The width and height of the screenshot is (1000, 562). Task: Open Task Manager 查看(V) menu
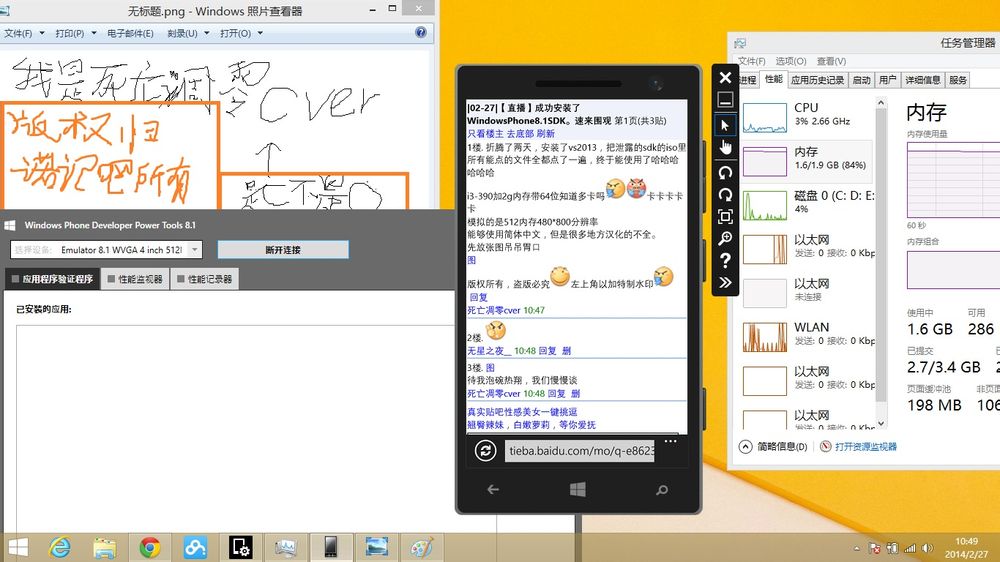[x=831, y=61]
